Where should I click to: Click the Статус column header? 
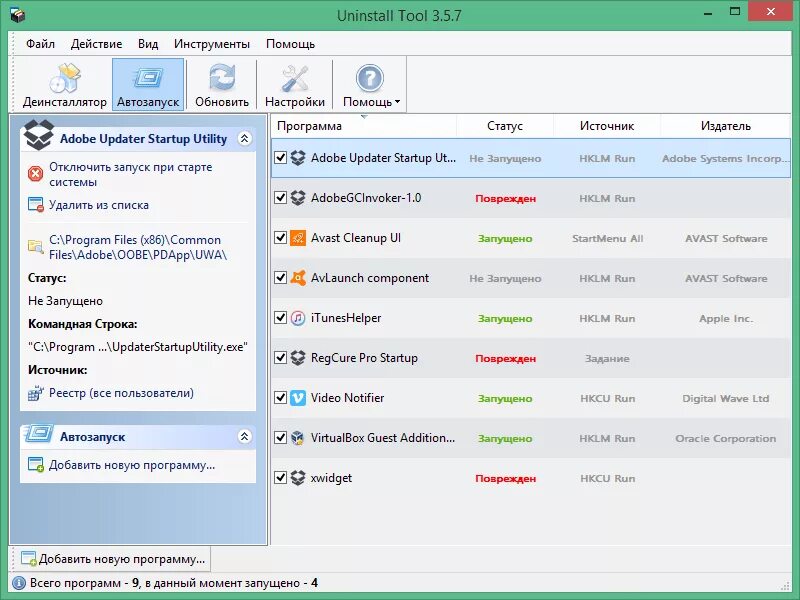click(505, 126)
